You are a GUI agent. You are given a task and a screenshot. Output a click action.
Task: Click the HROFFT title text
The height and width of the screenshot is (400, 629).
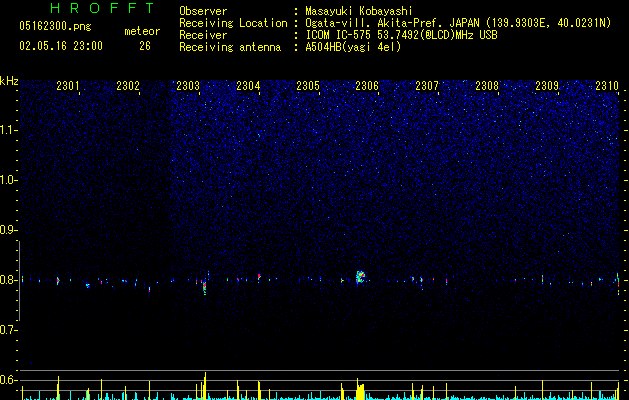[x=103, y=8]
